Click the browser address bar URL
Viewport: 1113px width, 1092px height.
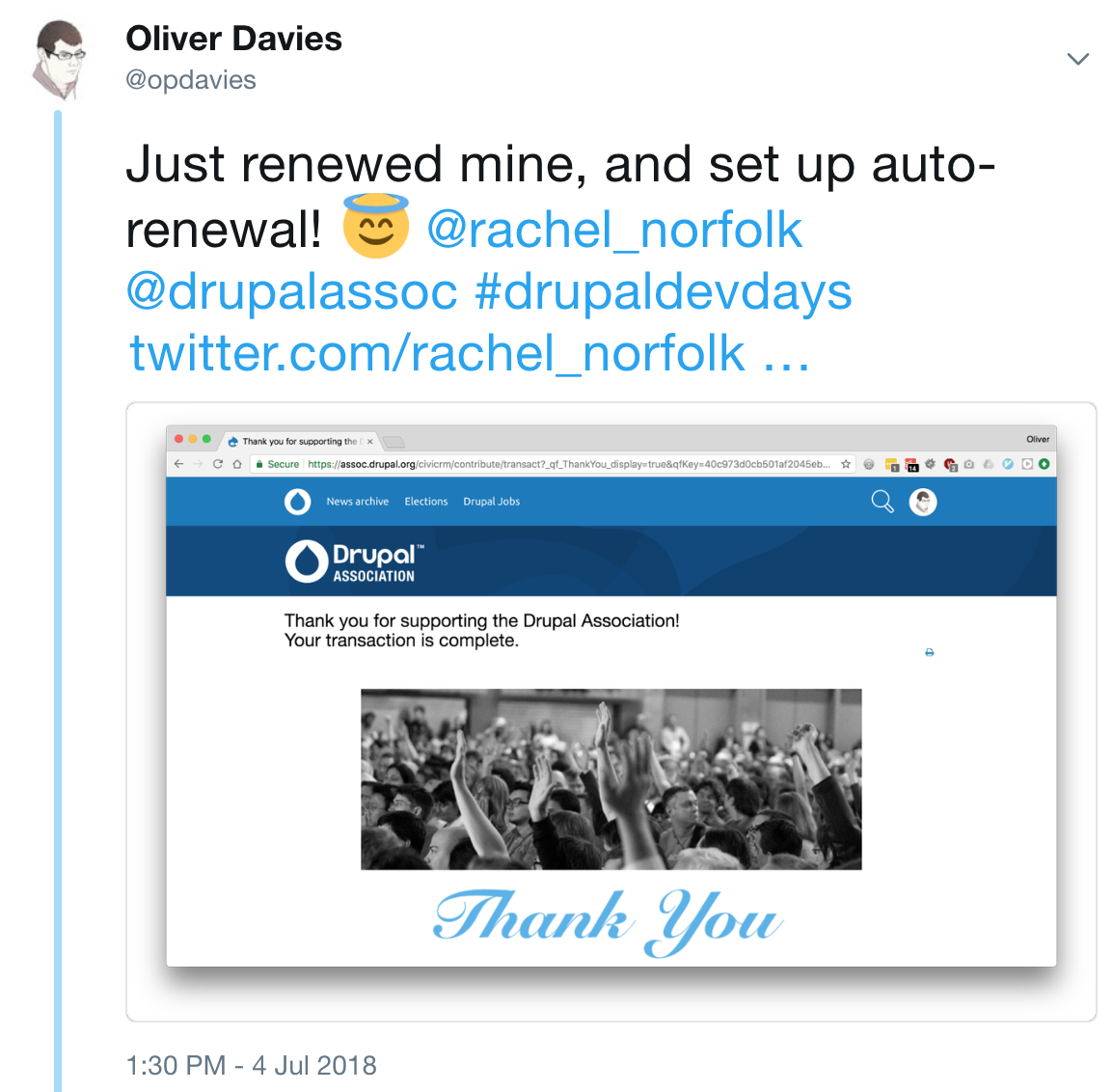569,464
